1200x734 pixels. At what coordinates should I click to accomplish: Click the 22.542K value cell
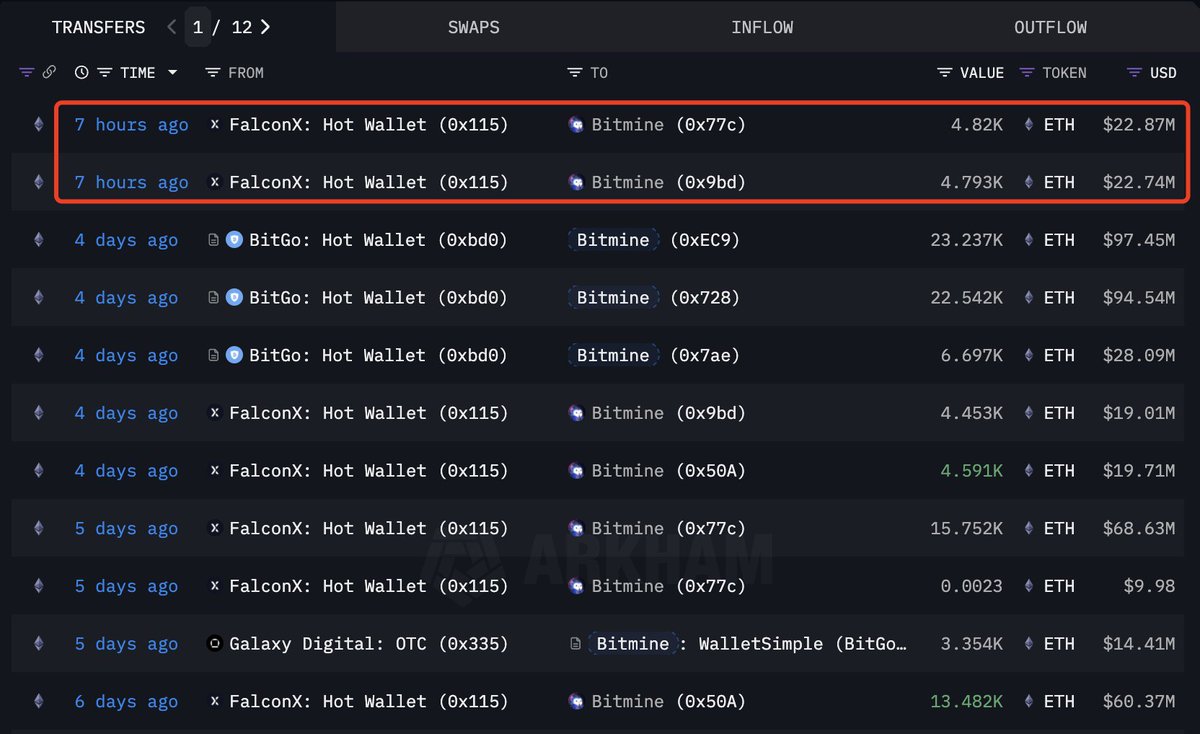pyautogui.click(x=966, y=298)
